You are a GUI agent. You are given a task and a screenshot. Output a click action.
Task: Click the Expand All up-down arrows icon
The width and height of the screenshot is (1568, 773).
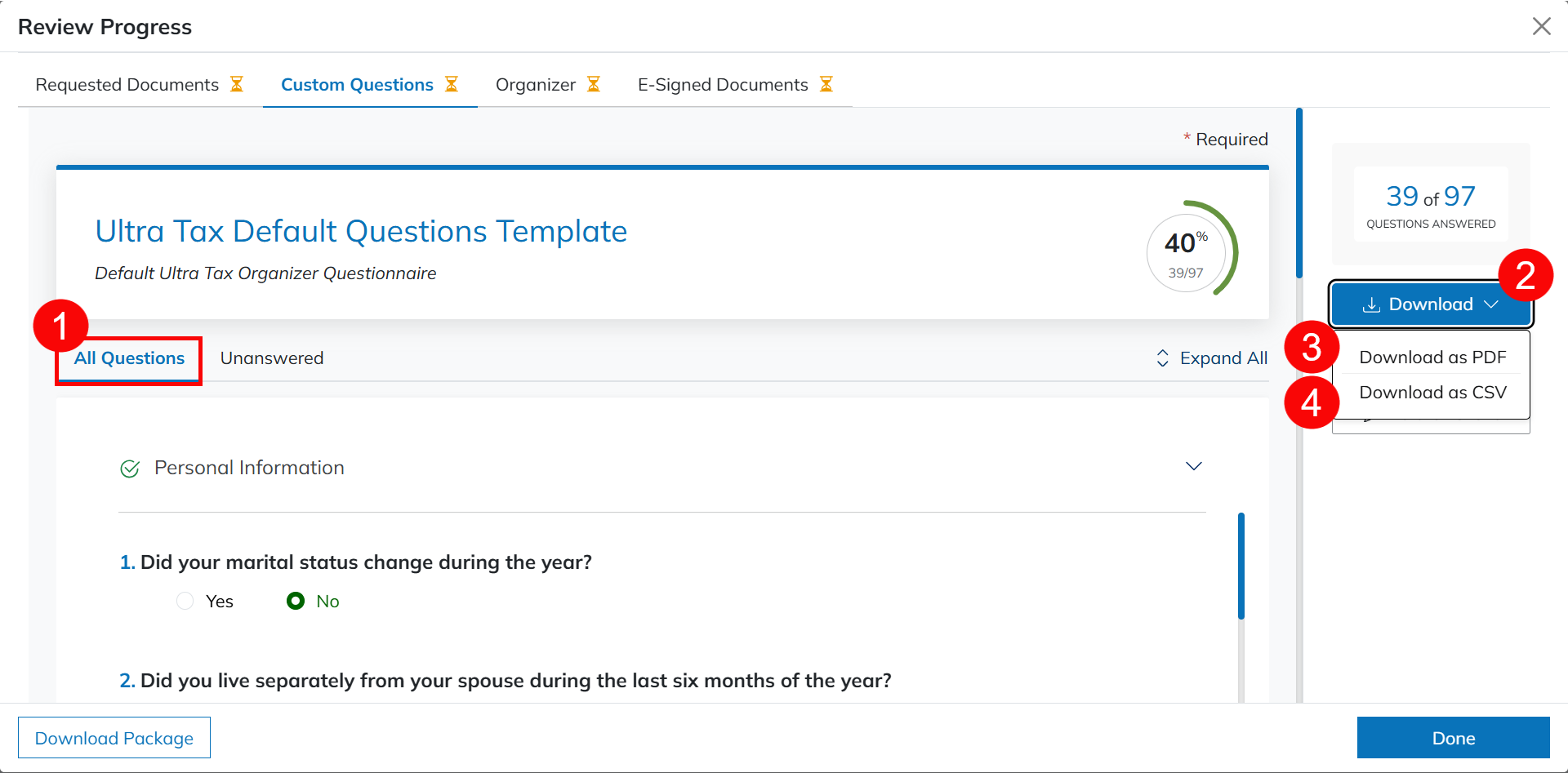pyautogui.click(x=1162, y=358)
